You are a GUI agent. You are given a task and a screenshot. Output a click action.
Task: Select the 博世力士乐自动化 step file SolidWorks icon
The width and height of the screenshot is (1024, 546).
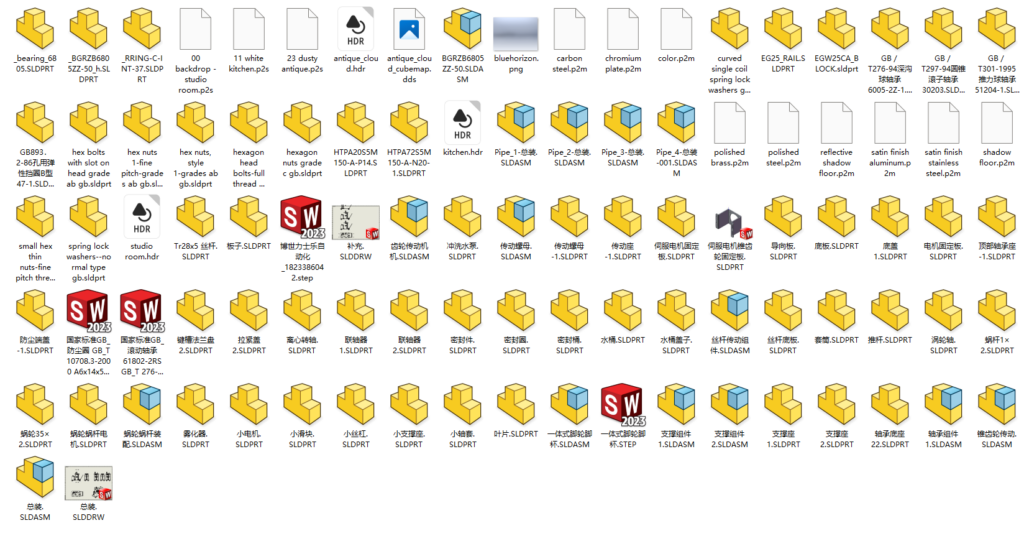pos(302,217)
